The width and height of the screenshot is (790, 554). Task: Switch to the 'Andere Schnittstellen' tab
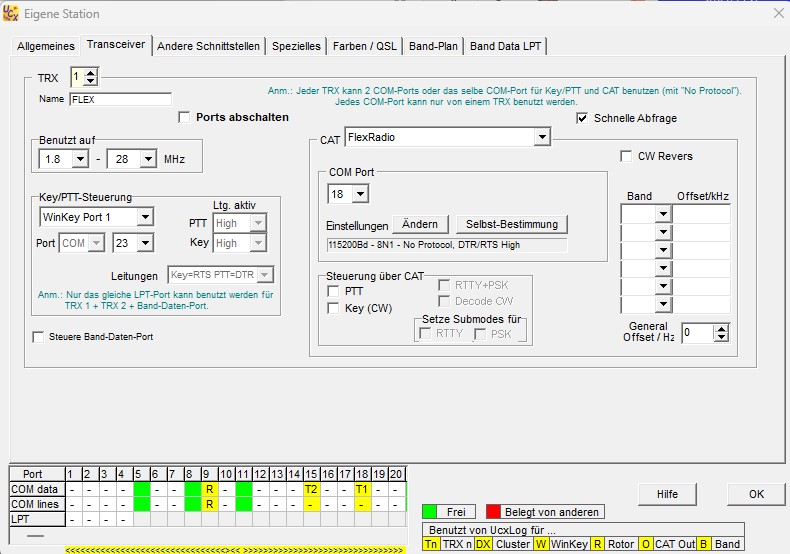click(x=209, y=46)
